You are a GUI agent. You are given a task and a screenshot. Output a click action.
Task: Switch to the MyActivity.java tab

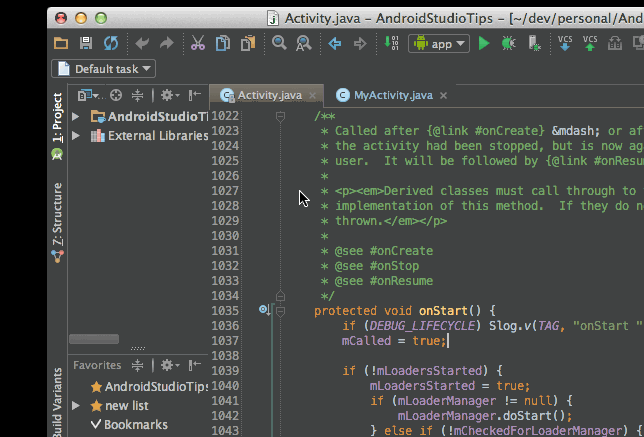(x=394, y=95)
